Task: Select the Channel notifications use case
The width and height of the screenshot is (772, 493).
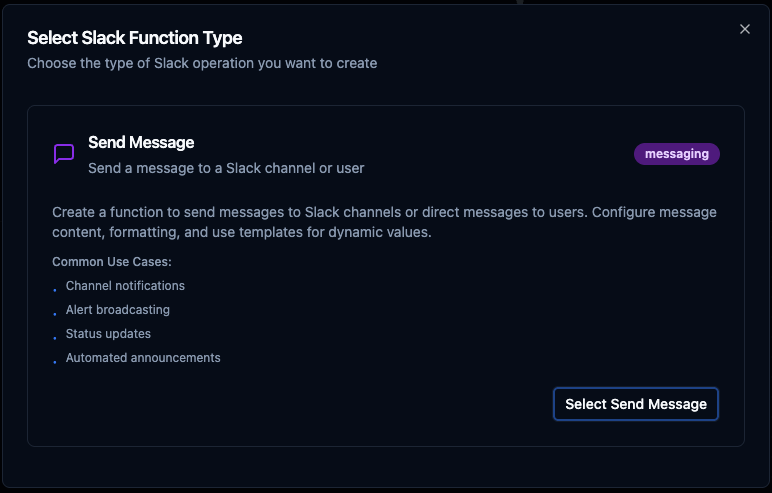Action: 125,286
